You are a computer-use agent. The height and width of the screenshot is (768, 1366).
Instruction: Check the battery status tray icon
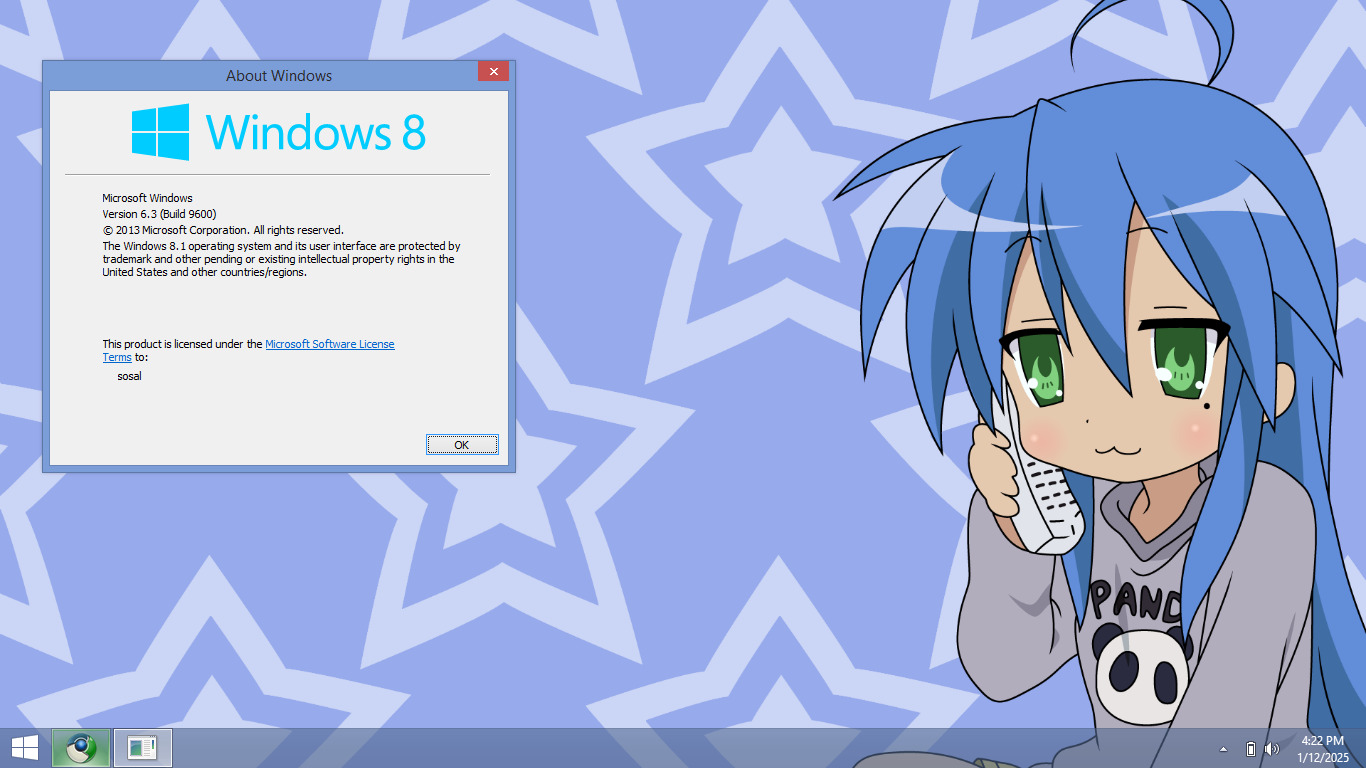[1250, 749]
